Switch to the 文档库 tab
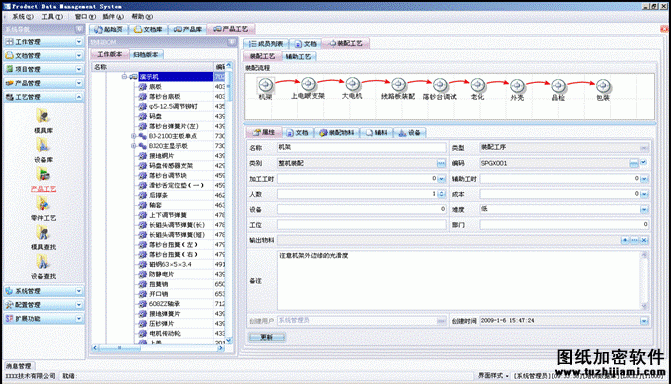This screenshot has width=671, height=384. (x=148, y=29)
